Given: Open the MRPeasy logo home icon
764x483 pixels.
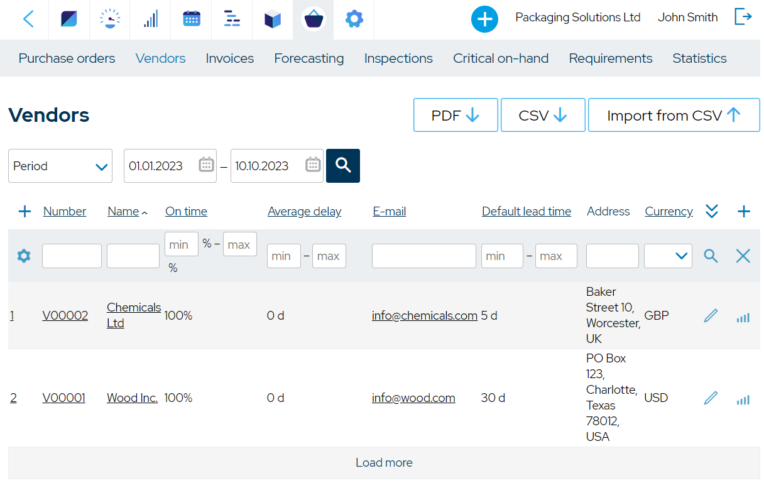Looking at the screenshot, I should (69, 19).
